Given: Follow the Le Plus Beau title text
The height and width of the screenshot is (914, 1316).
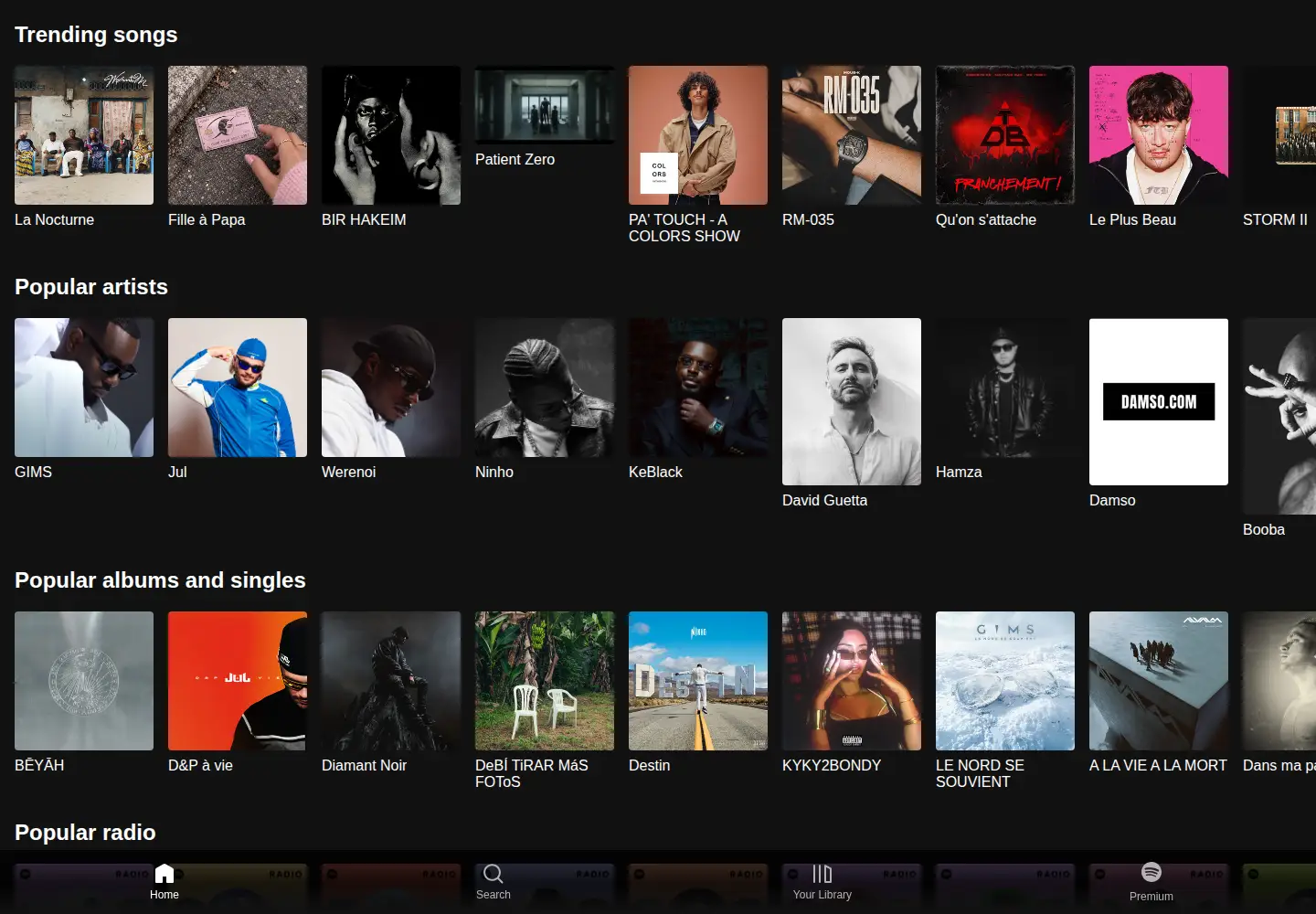Looking at the screenshot, I should click(x=1132, y=219).
